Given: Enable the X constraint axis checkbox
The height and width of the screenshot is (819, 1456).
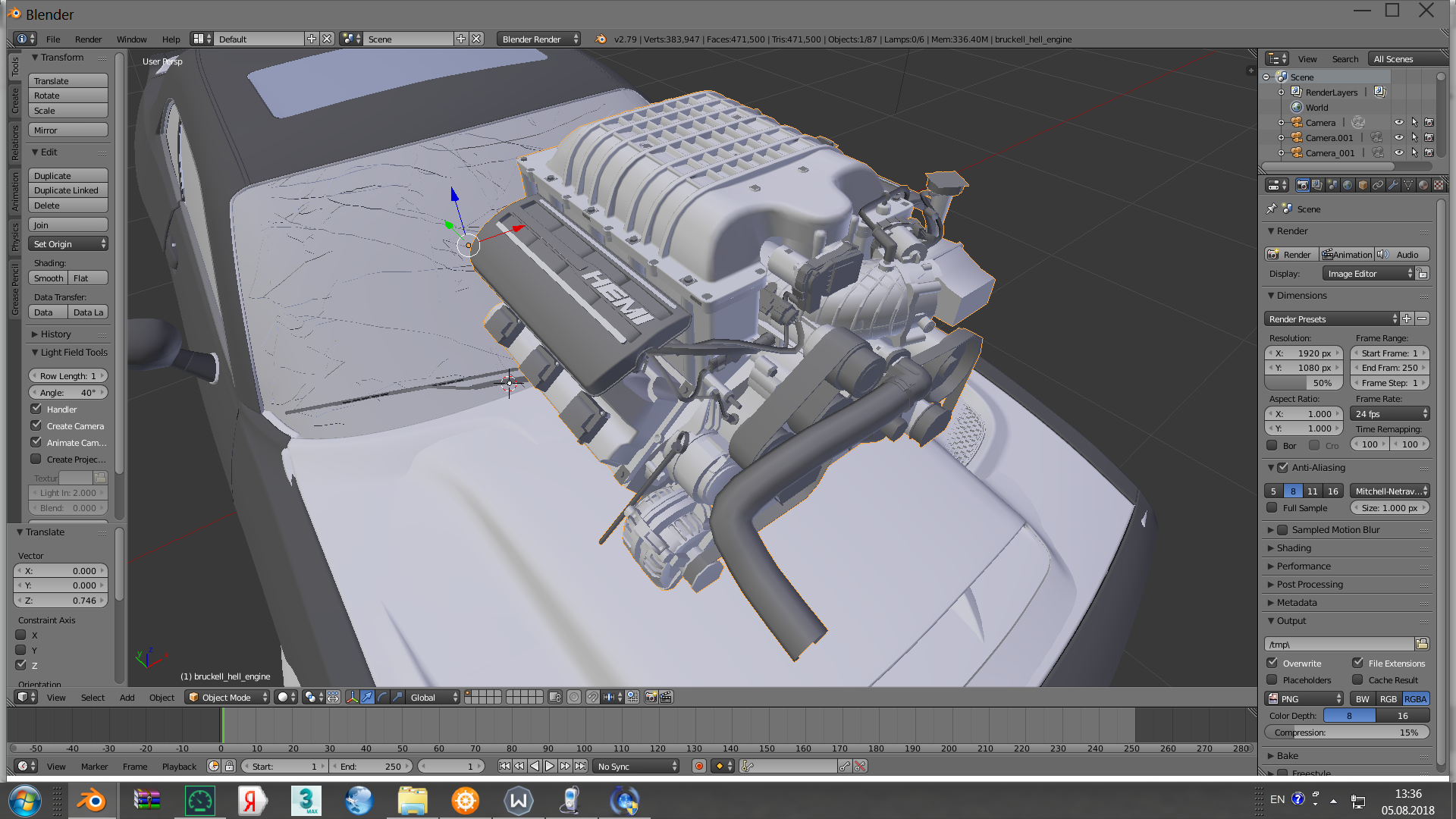Looking at the screenshot, I should 21,635.
